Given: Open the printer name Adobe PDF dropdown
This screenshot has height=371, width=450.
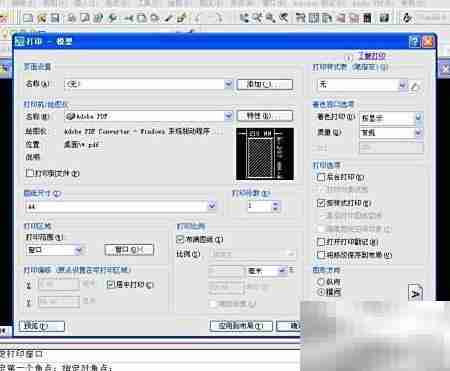Looking at the screenshot, I should 228,116.
